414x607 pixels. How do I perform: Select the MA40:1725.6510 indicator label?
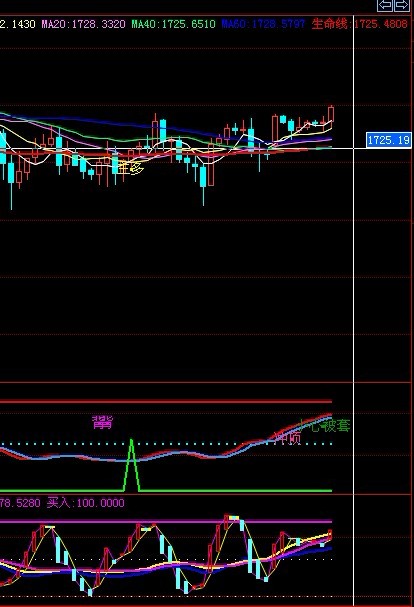coord(174,24)
